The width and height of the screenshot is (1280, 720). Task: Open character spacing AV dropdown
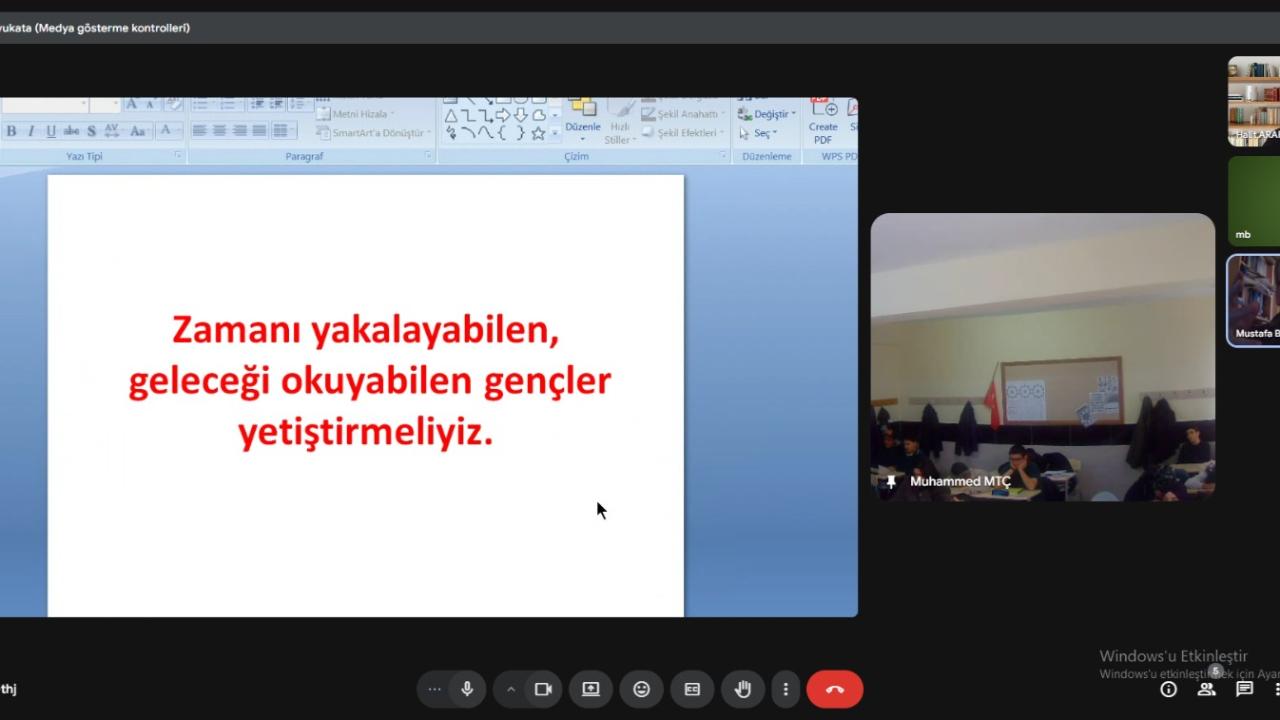112,131
